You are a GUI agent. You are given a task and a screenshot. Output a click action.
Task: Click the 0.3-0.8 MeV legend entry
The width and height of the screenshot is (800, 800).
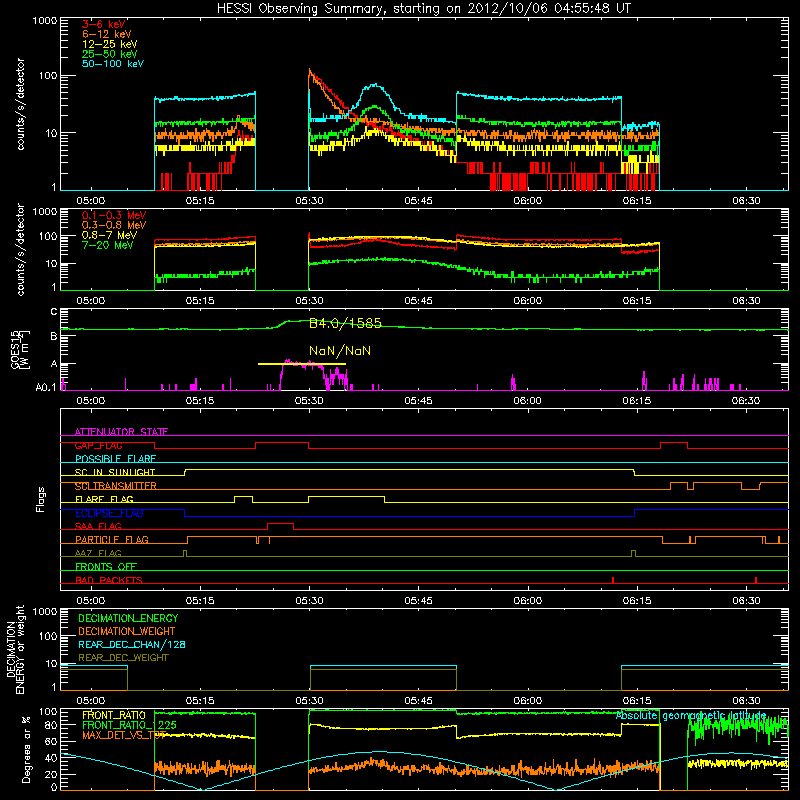pyautogui.click(x=114, y=225)
